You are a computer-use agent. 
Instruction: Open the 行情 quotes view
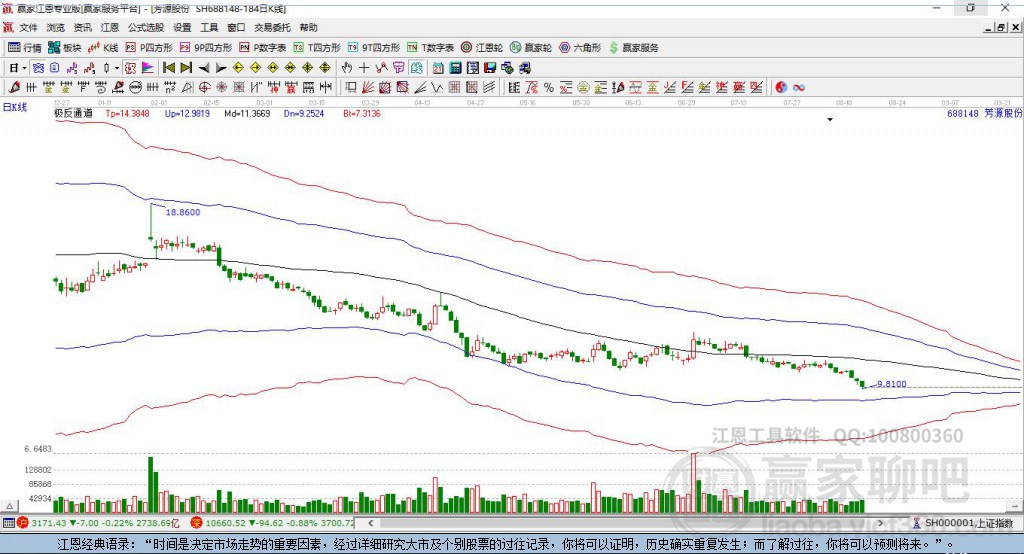(x=25, y=48)
